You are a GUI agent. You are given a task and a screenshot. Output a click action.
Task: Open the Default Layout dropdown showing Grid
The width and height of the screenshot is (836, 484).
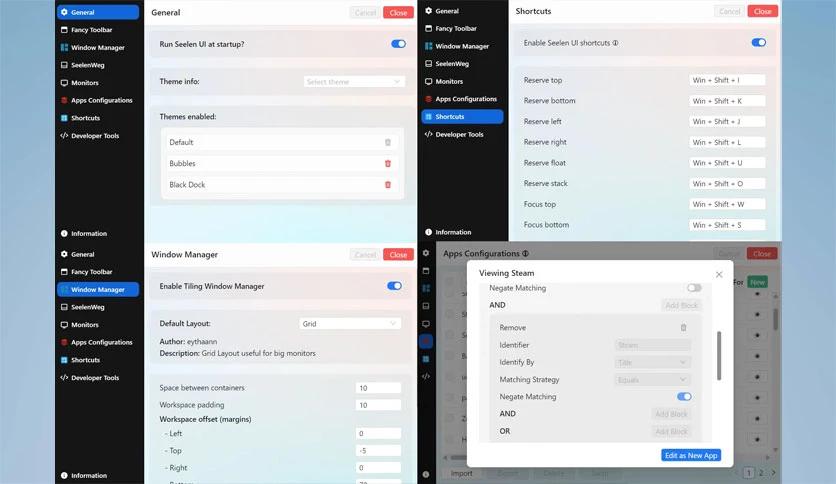(x=350, y=324)
